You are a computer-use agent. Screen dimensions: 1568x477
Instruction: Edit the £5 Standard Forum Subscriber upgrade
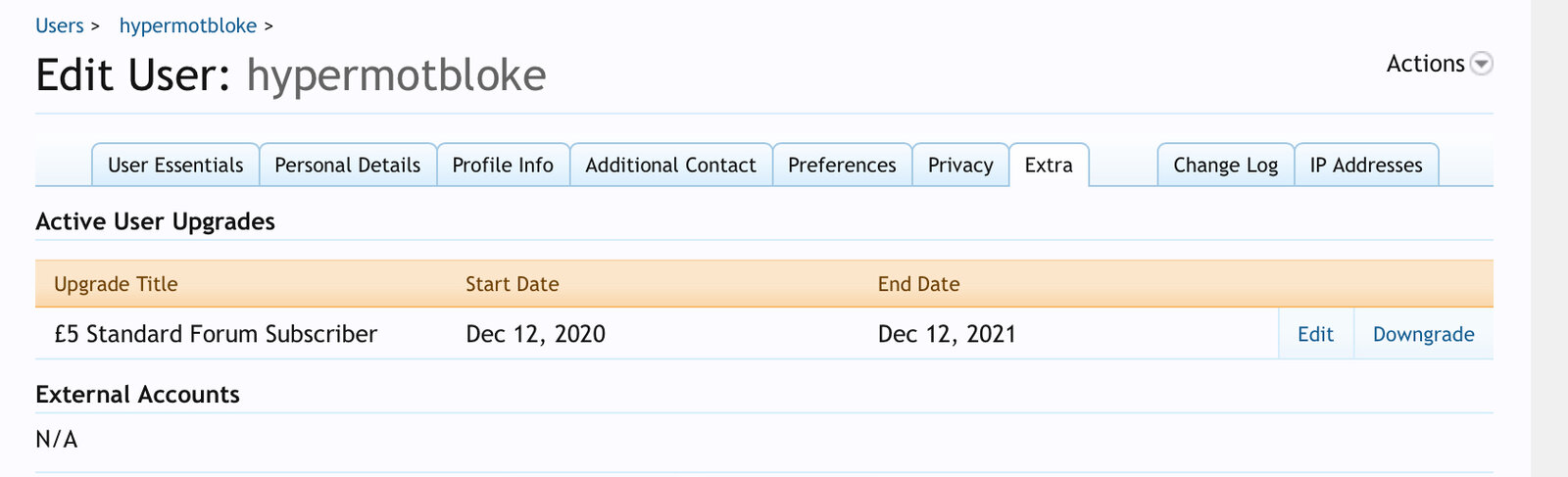(1315, 334)
